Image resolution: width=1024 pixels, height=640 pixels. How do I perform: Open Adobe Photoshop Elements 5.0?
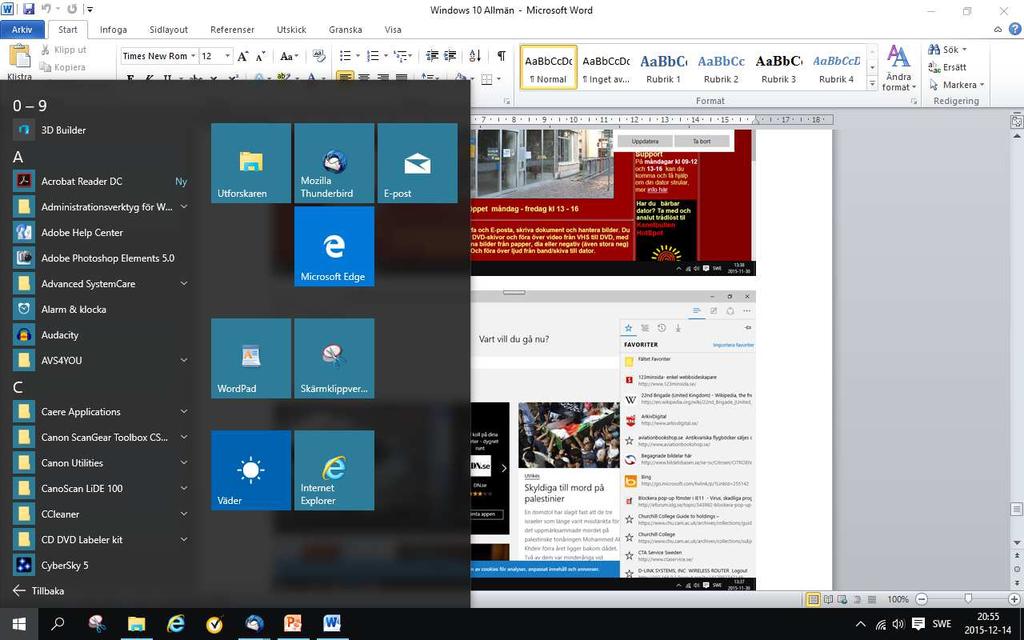[101, 258]
